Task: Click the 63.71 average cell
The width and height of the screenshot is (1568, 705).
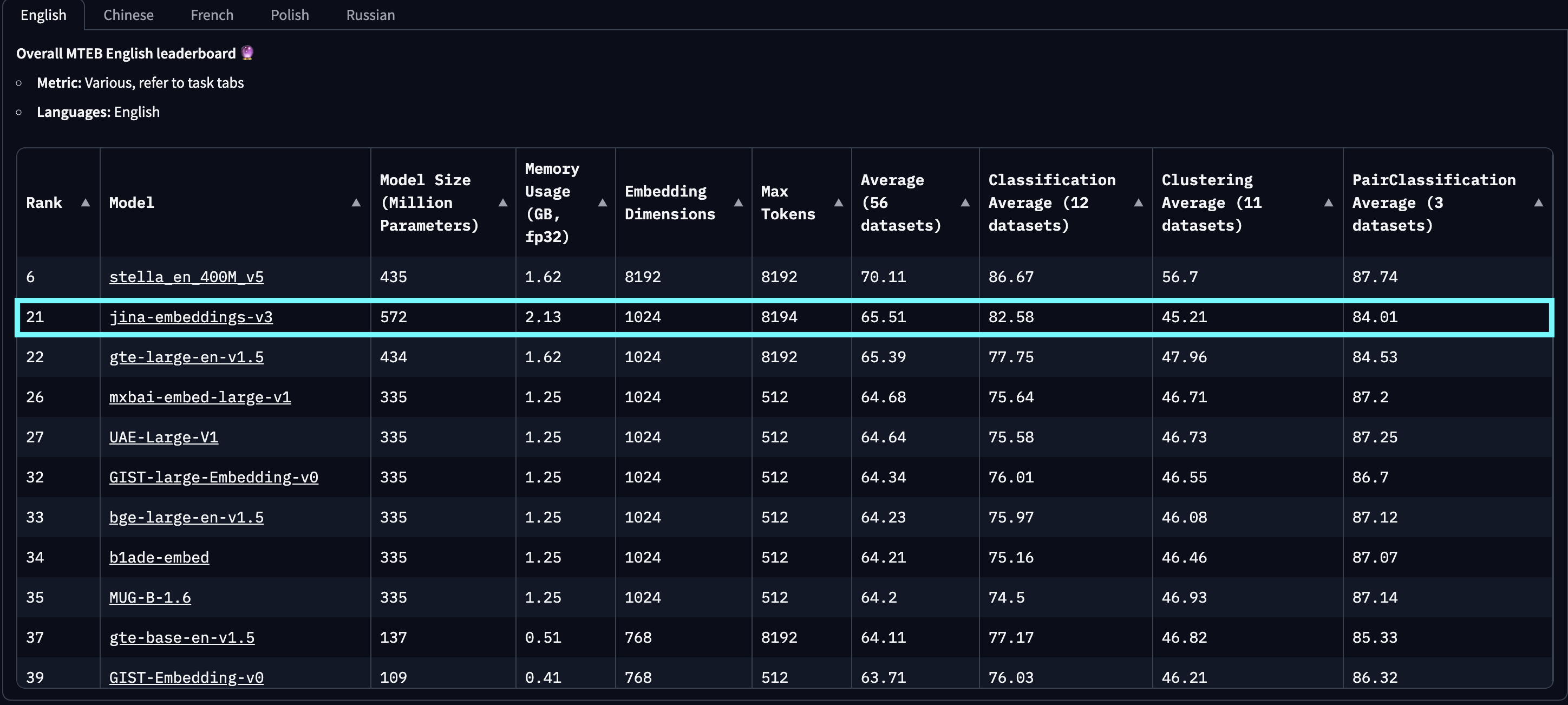Action: point(915,674)
